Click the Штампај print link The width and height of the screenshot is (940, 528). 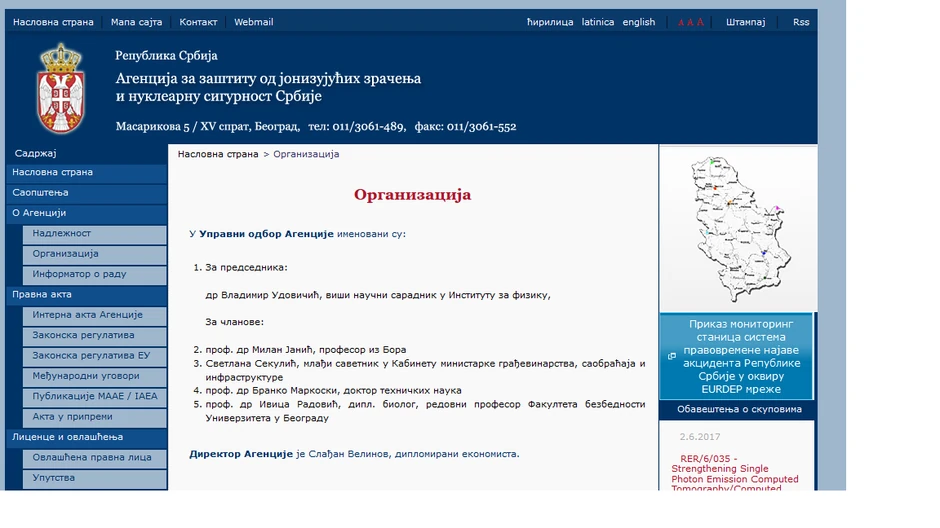click(x=745, y=22)
